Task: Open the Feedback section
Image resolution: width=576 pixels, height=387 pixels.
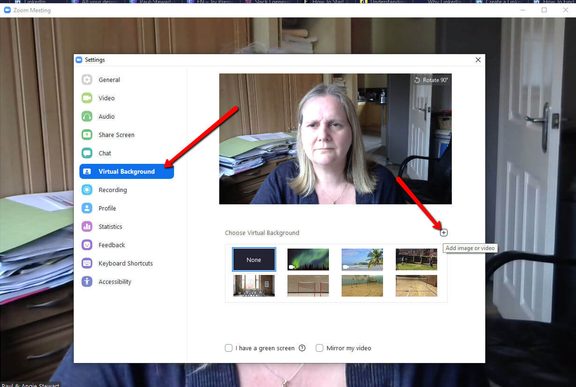Action: click(111, 245)
